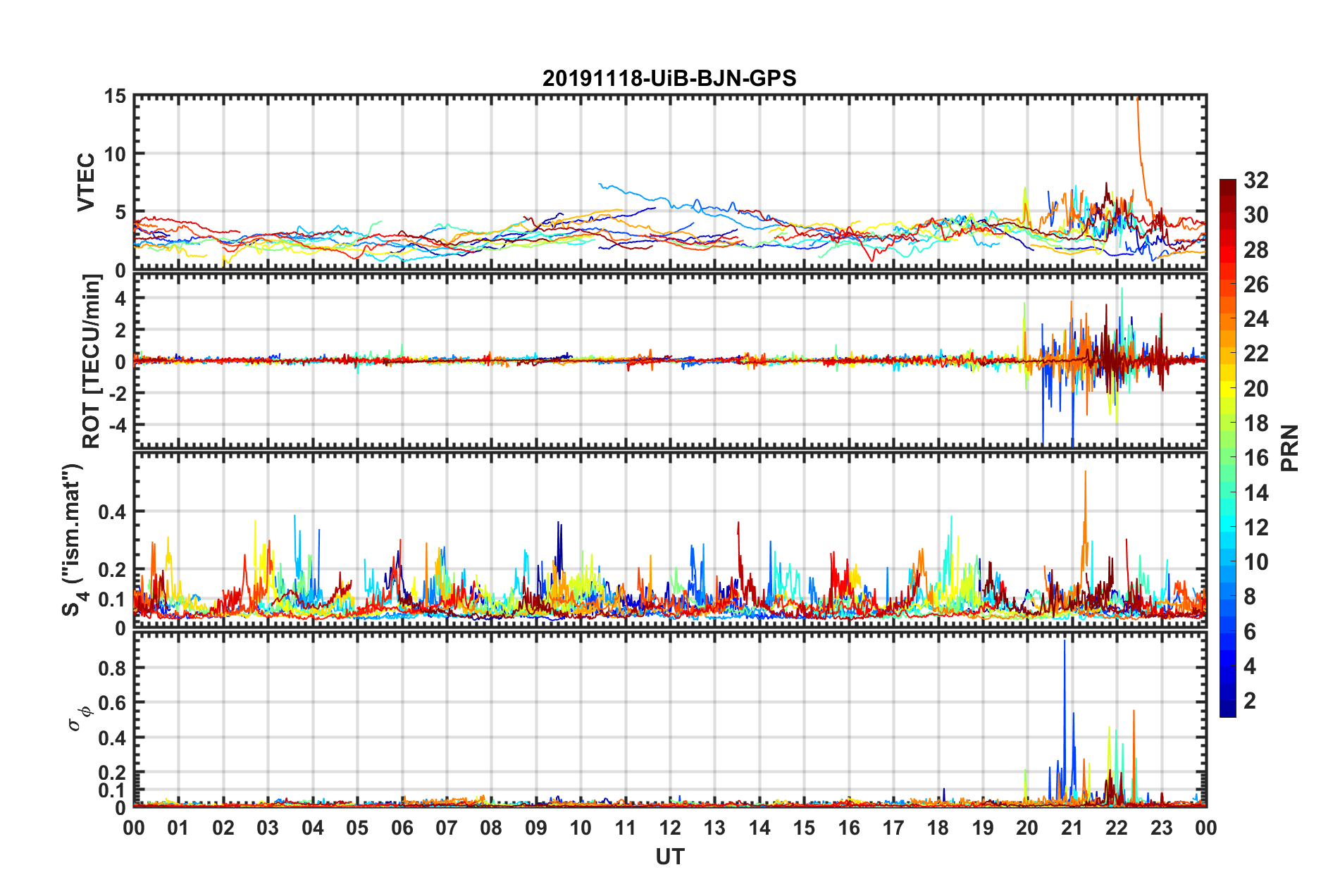
Task: Click colorbar tick value 32
Action: [x=1255, y=180]
